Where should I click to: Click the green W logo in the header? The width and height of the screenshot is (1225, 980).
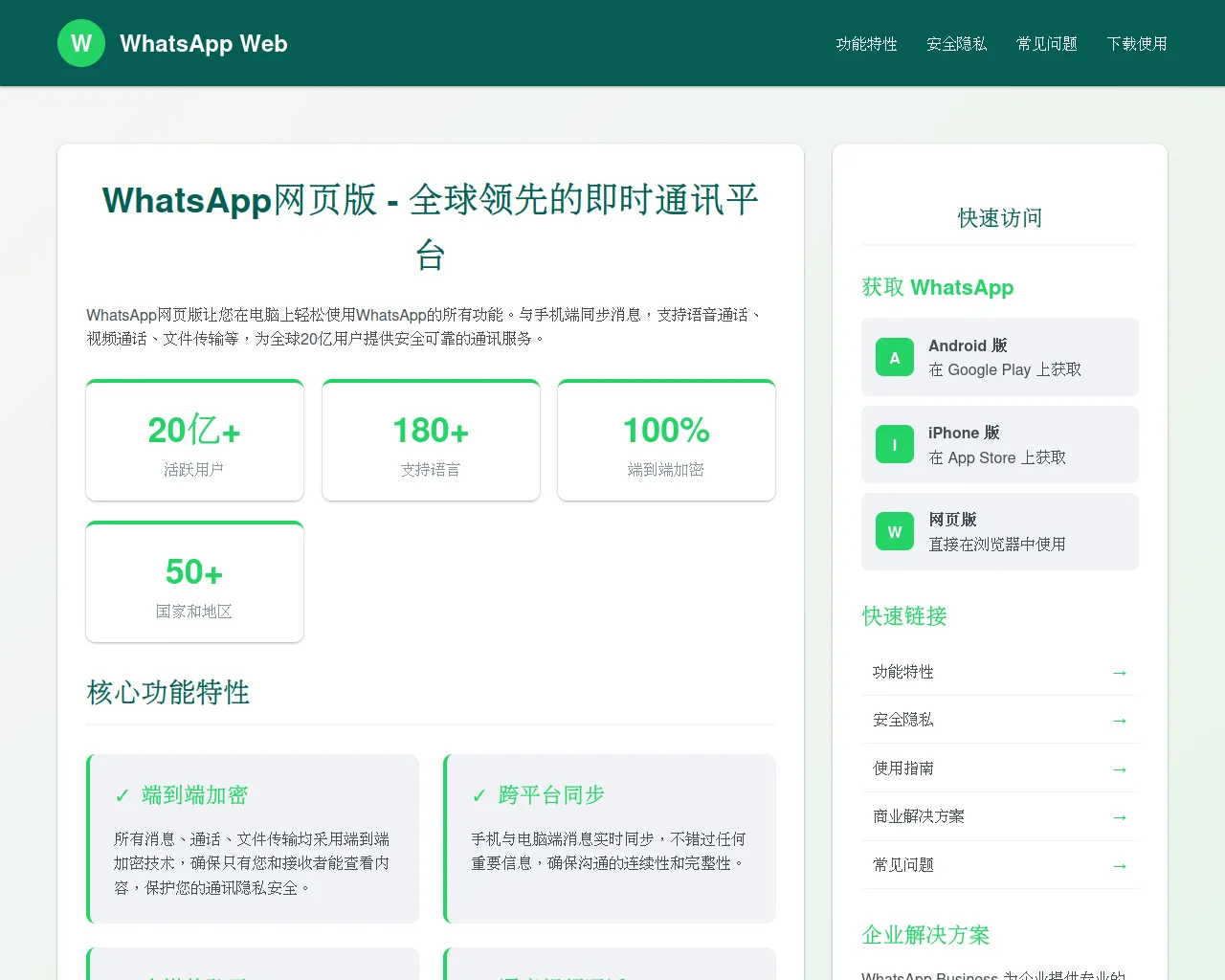tap(81, 43)
